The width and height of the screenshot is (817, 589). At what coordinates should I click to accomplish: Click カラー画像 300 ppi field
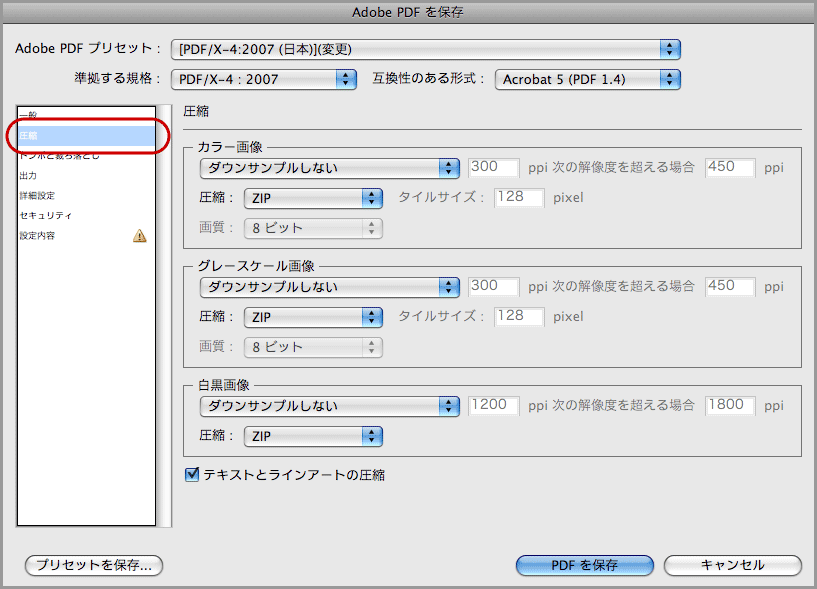pyautogui.click(x=493, y=167)
